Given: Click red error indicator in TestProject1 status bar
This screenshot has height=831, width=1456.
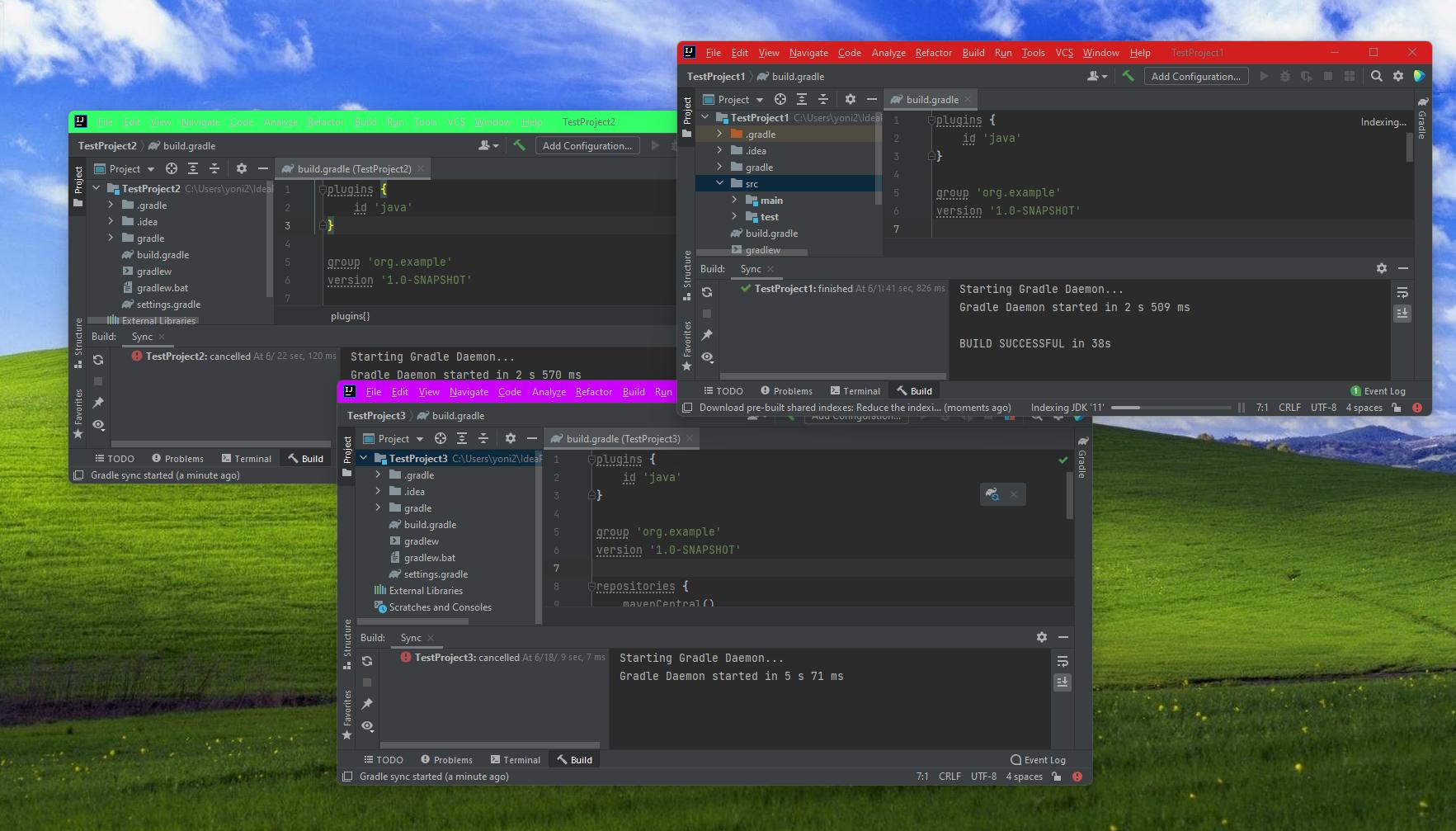Looking at the screenshot, I should (1417, 408).
